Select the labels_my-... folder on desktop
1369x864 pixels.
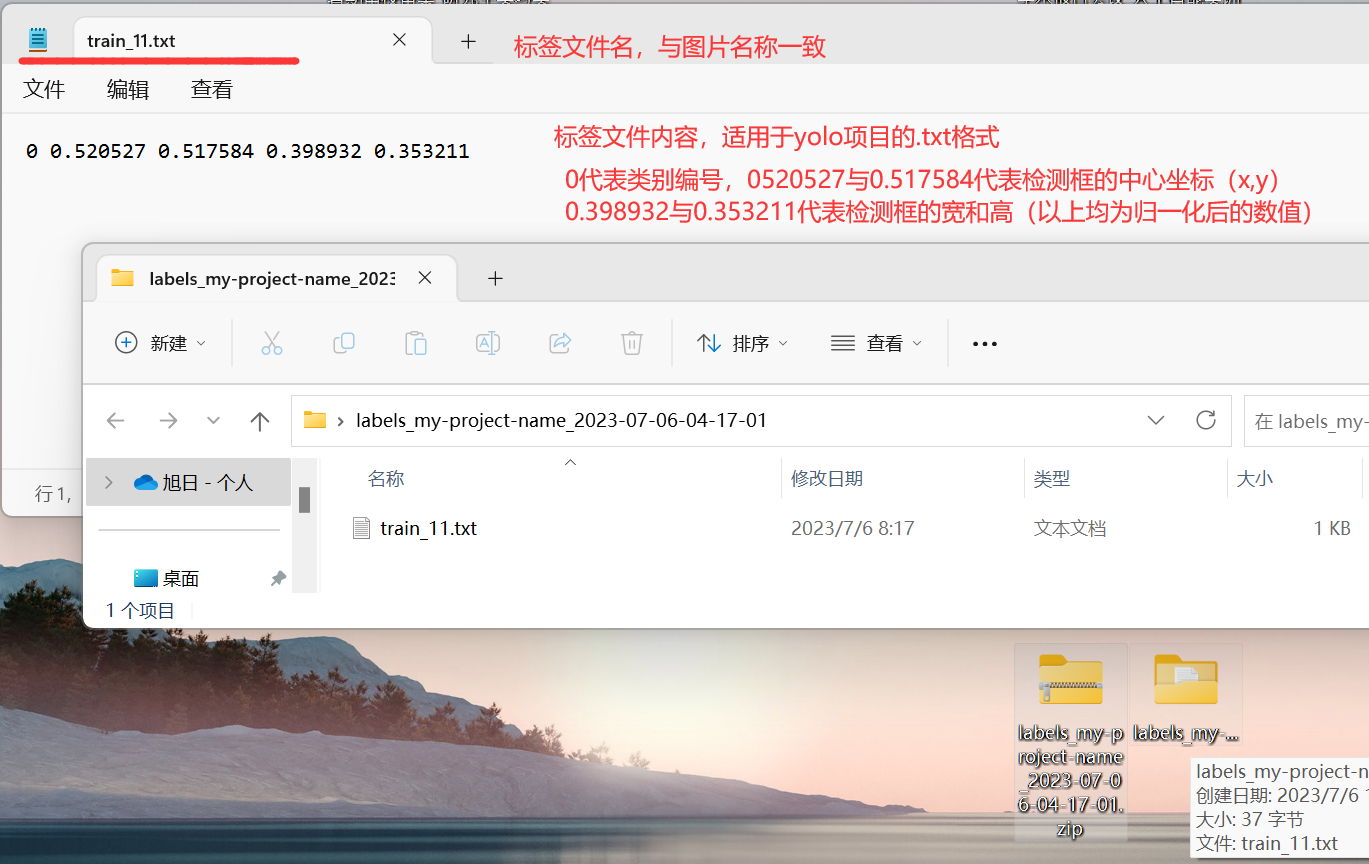[x=1186, y=698]
